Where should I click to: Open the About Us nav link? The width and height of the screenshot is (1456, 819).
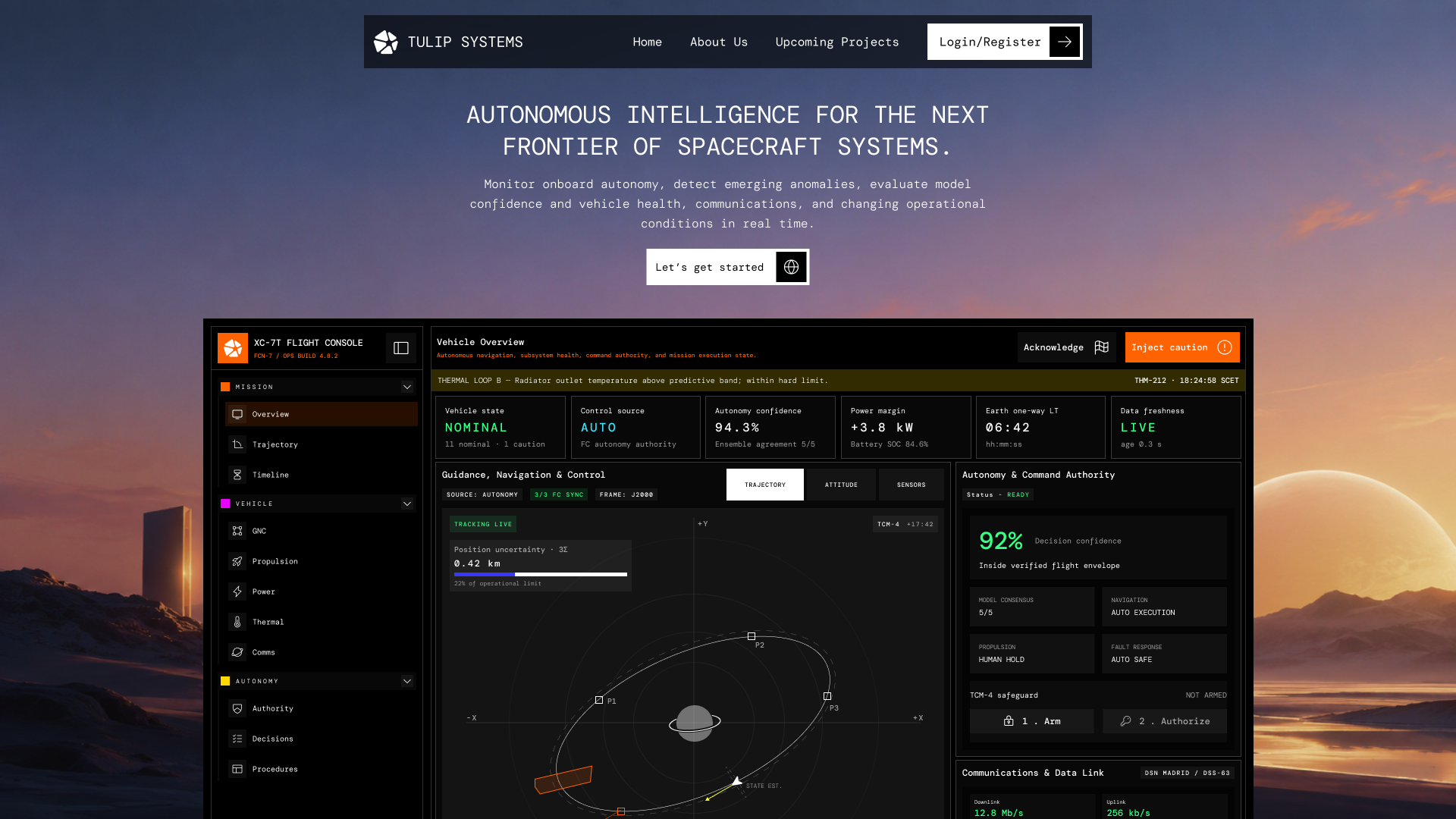pyautogui.click(x=719, y=42)
